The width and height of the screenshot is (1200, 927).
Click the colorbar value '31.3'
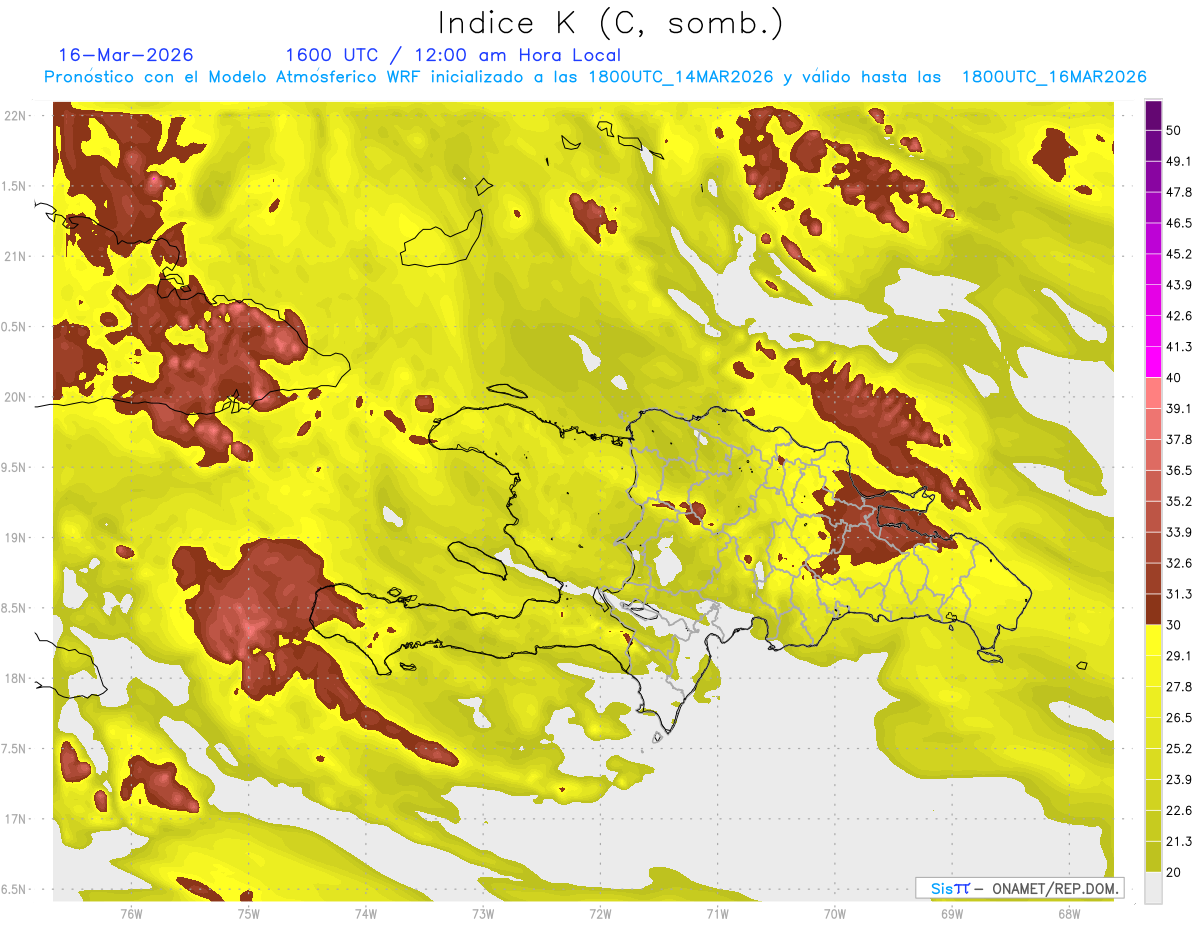click(1179, 594)
